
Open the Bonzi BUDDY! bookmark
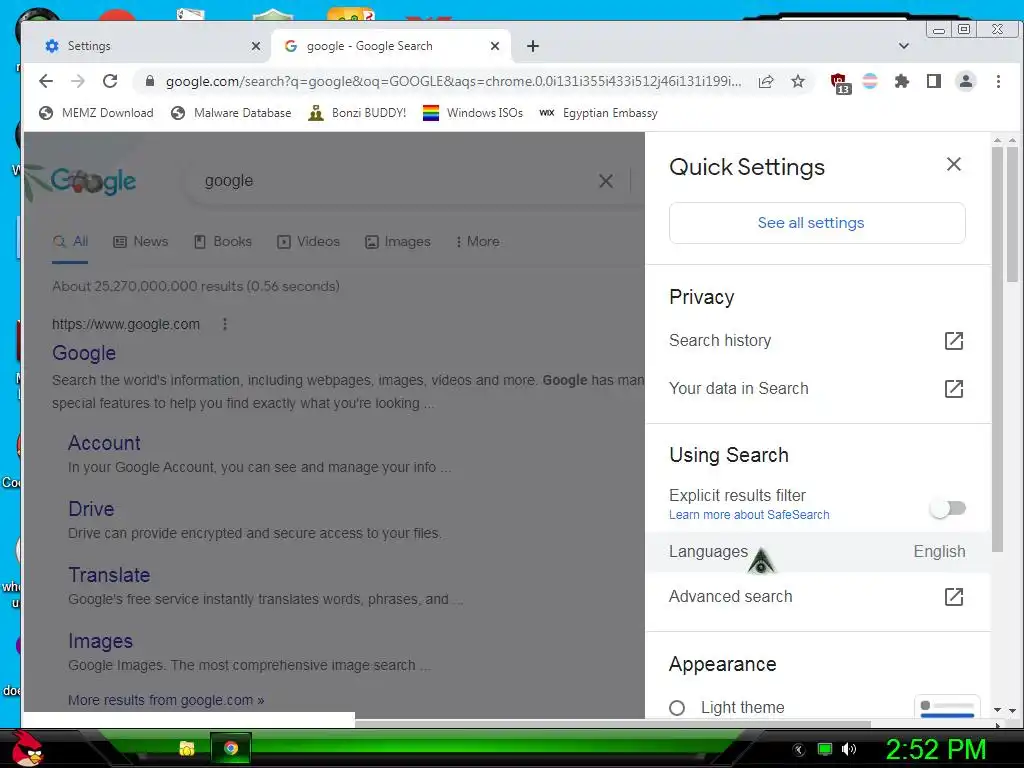coord(357,113)
